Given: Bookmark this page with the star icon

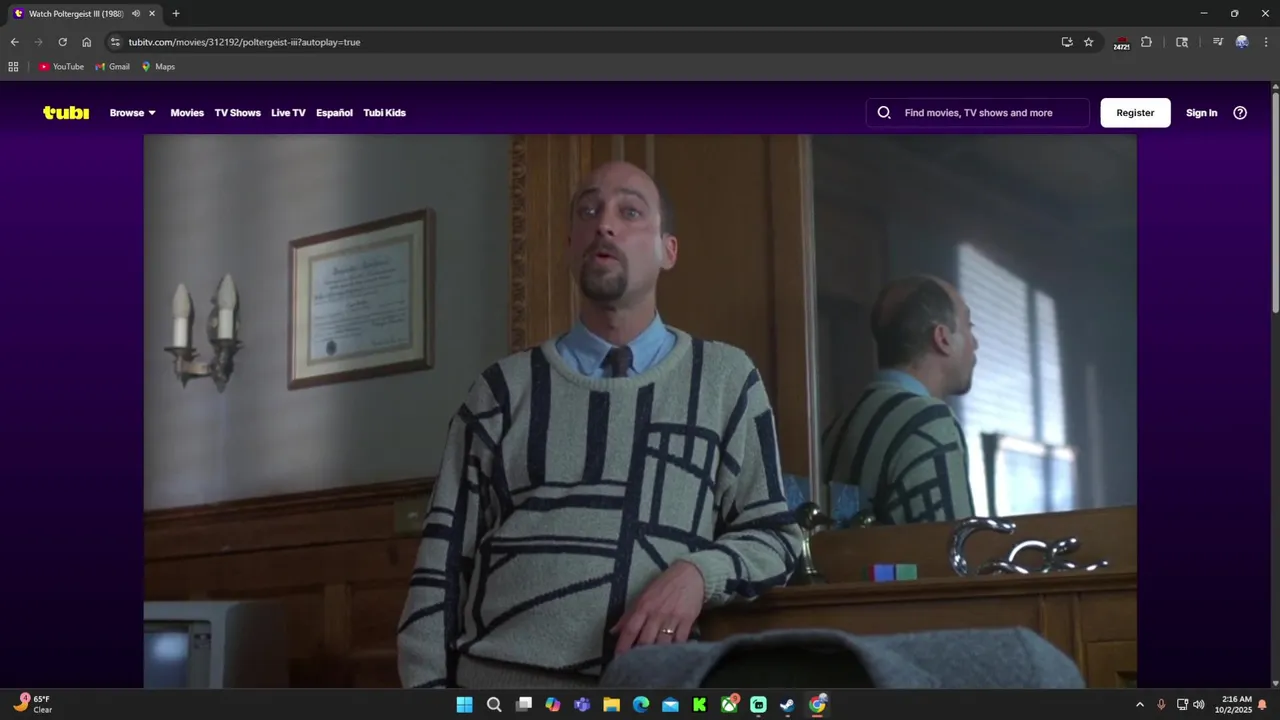Looking at the screenshot, I should point(1089,42).
